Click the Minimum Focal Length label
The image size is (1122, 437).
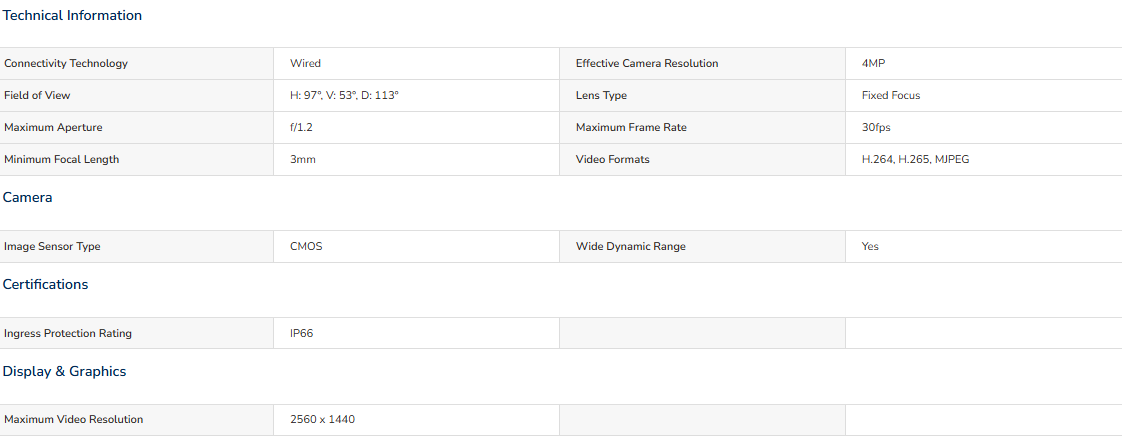coord(62,159)
